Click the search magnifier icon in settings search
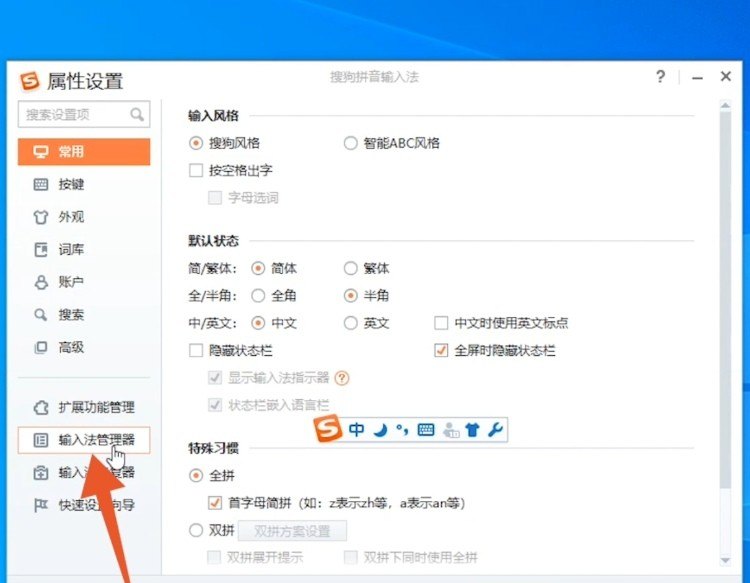Image resolution: width=750 pixels, height=583 pixels. click(137, 114)
